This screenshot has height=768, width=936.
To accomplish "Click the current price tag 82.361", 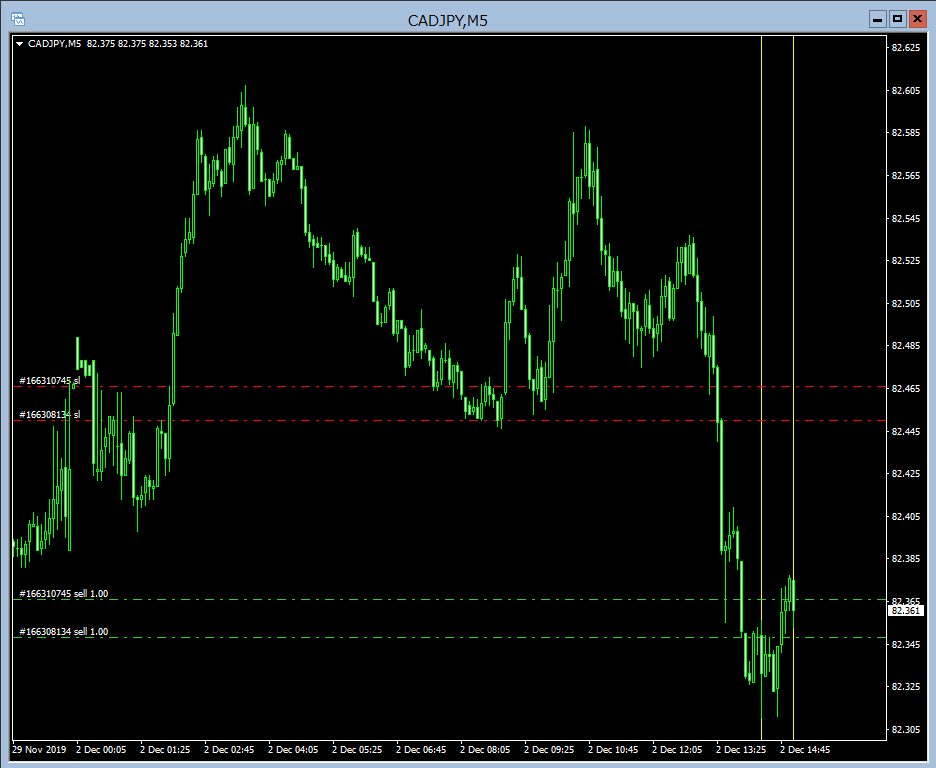I will coord(906,610).
